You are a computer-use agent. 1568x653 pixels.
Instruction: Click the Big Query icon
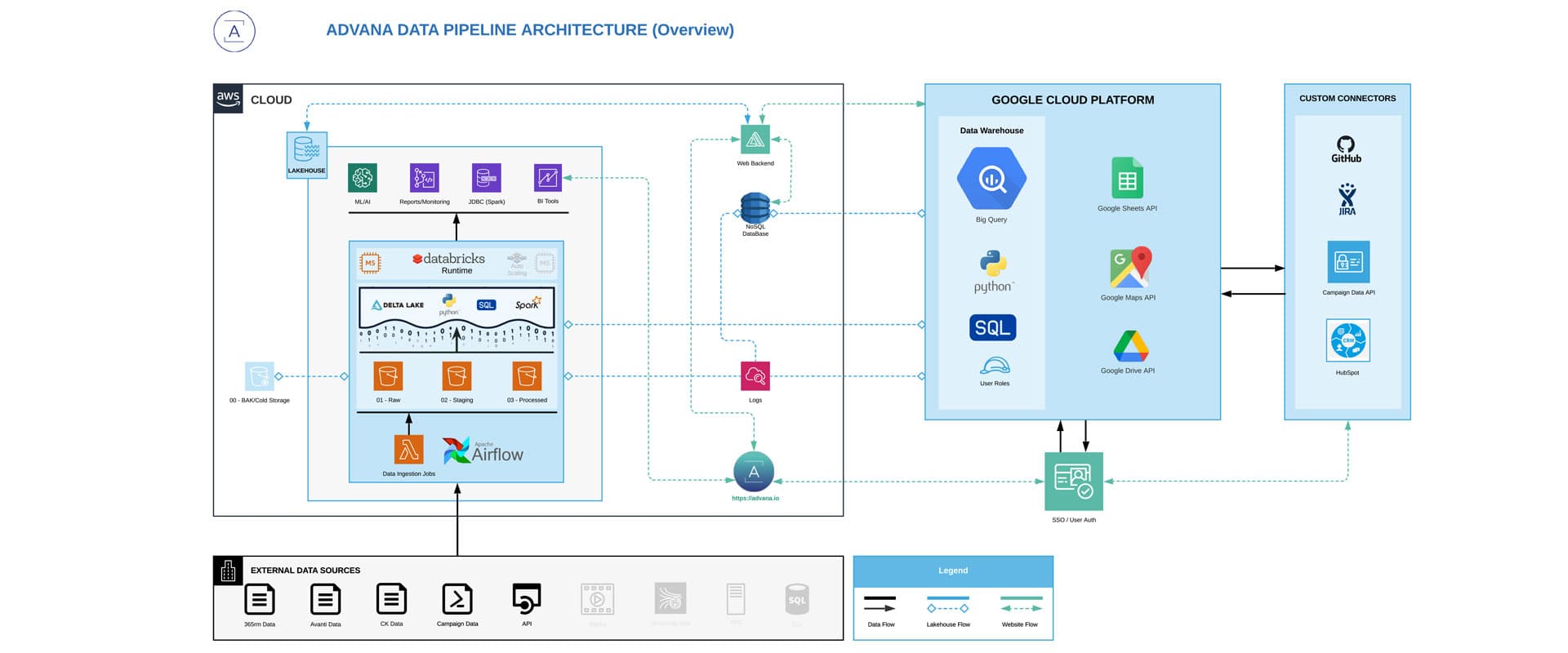(x=991, y=179)
